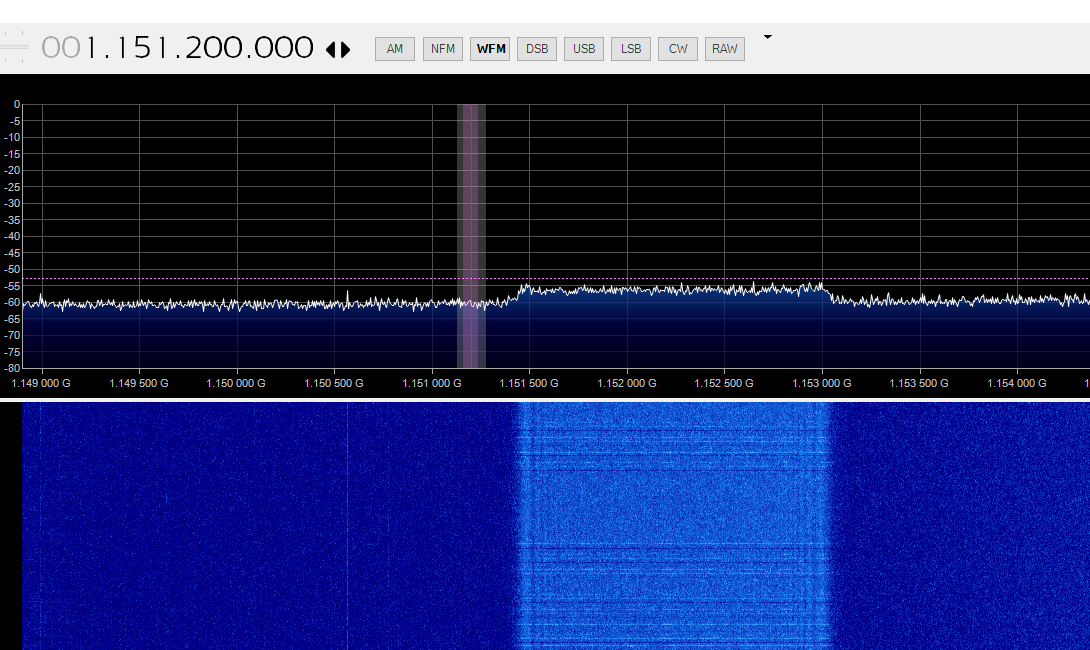Choose LSB sideband mode
Screen dimensions: 1090x650
point(631,49)
